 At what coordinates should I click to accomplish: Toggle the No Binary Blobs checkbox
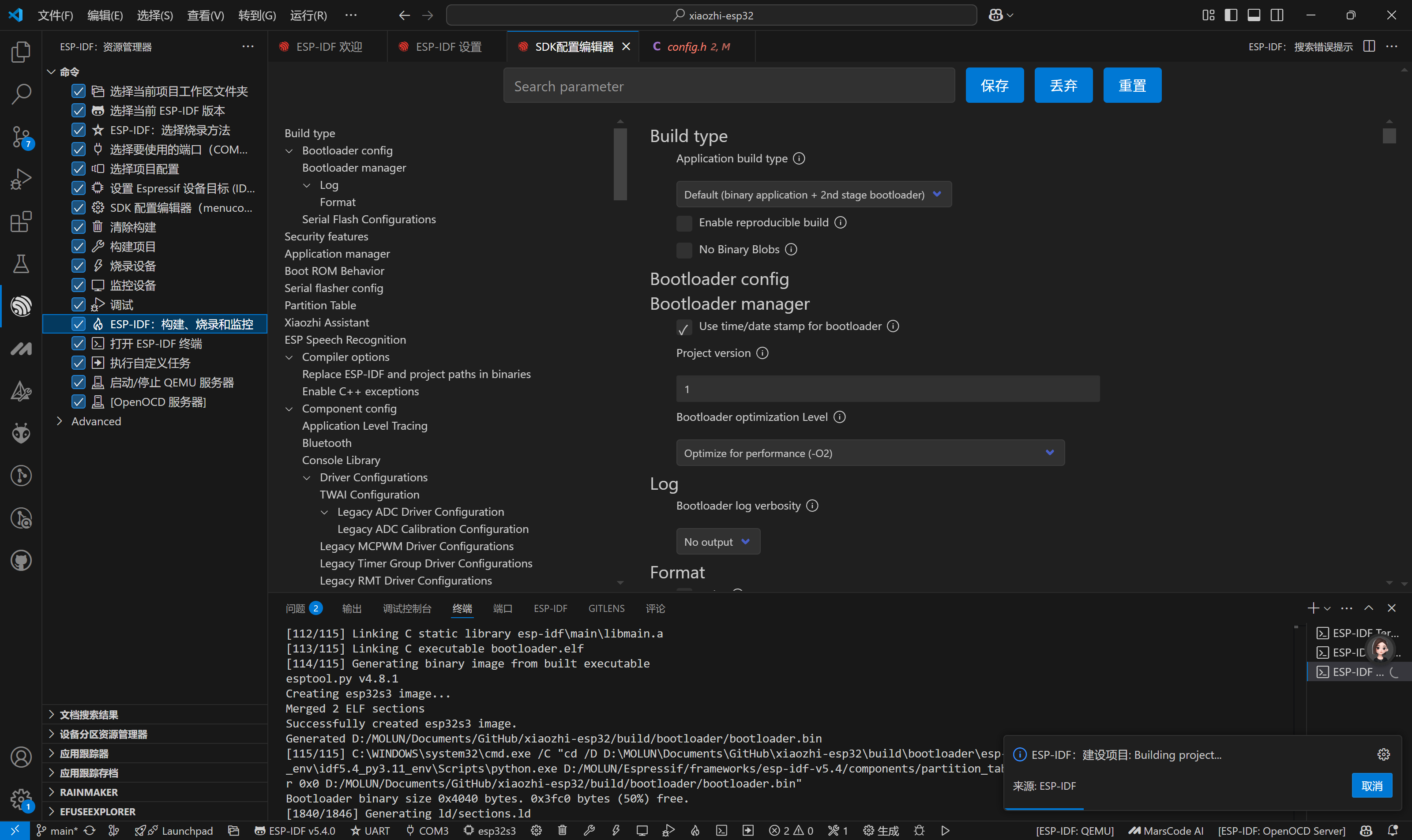[x=684, y=250]
